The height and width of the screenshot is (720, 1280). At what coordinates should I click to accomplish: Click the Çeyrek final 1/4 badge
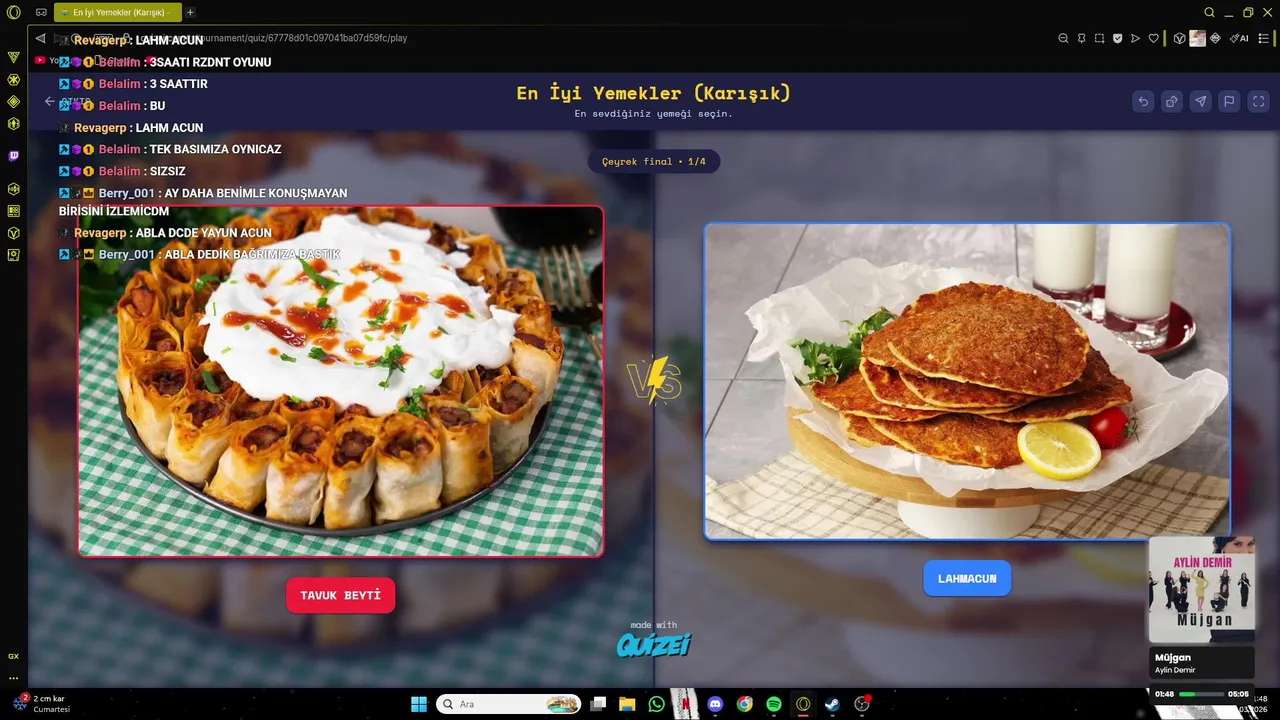pos(654,161)
